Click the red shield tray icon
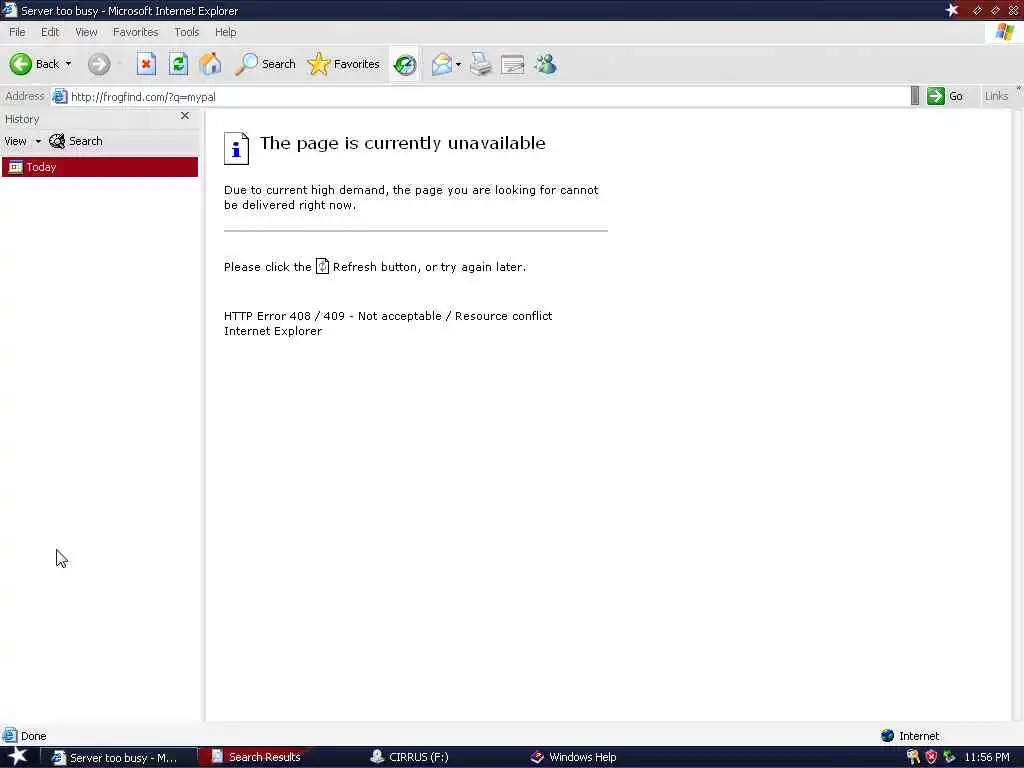Image resolution: width=1024 pixels, height=768 pixels. click(x=931, y=757)
